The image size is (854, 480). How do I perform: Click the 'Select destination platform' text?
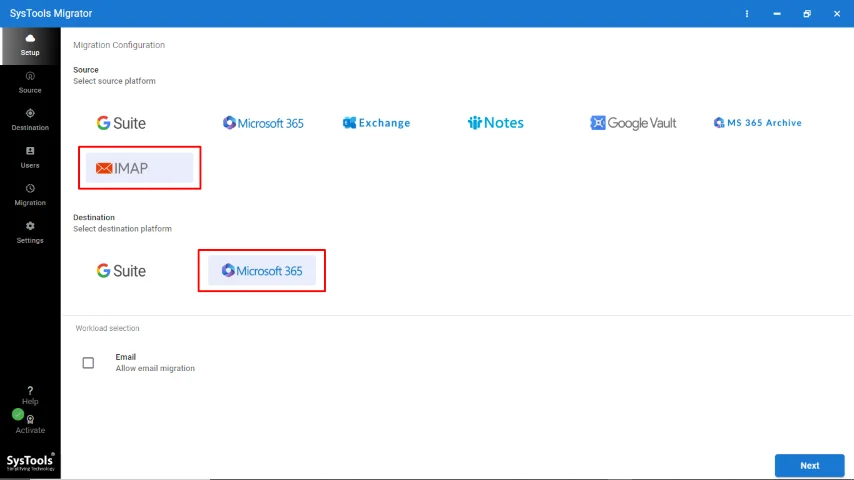point(123,229)
